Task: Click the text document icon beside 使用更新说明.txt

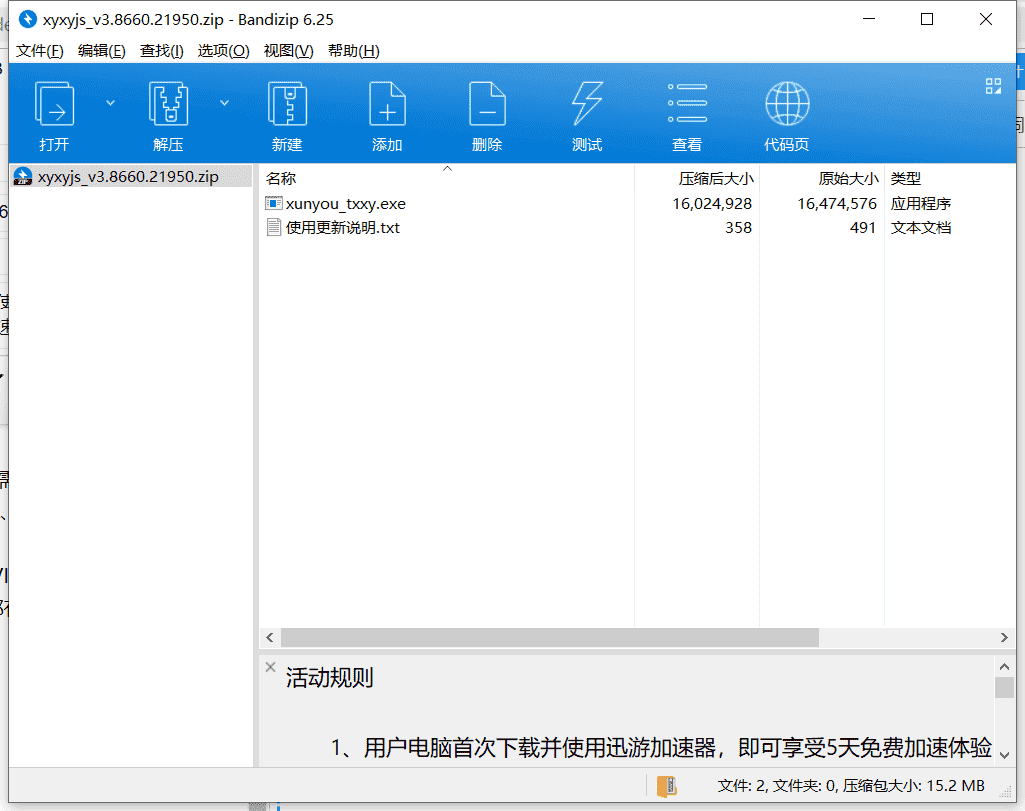Action: 274,227
